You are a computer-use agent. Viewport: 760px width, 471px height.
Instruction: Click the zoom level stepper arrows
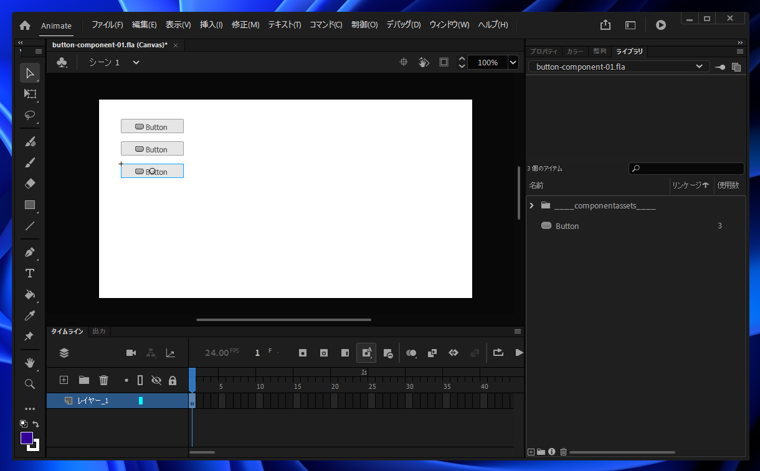[x=461, y=62]
